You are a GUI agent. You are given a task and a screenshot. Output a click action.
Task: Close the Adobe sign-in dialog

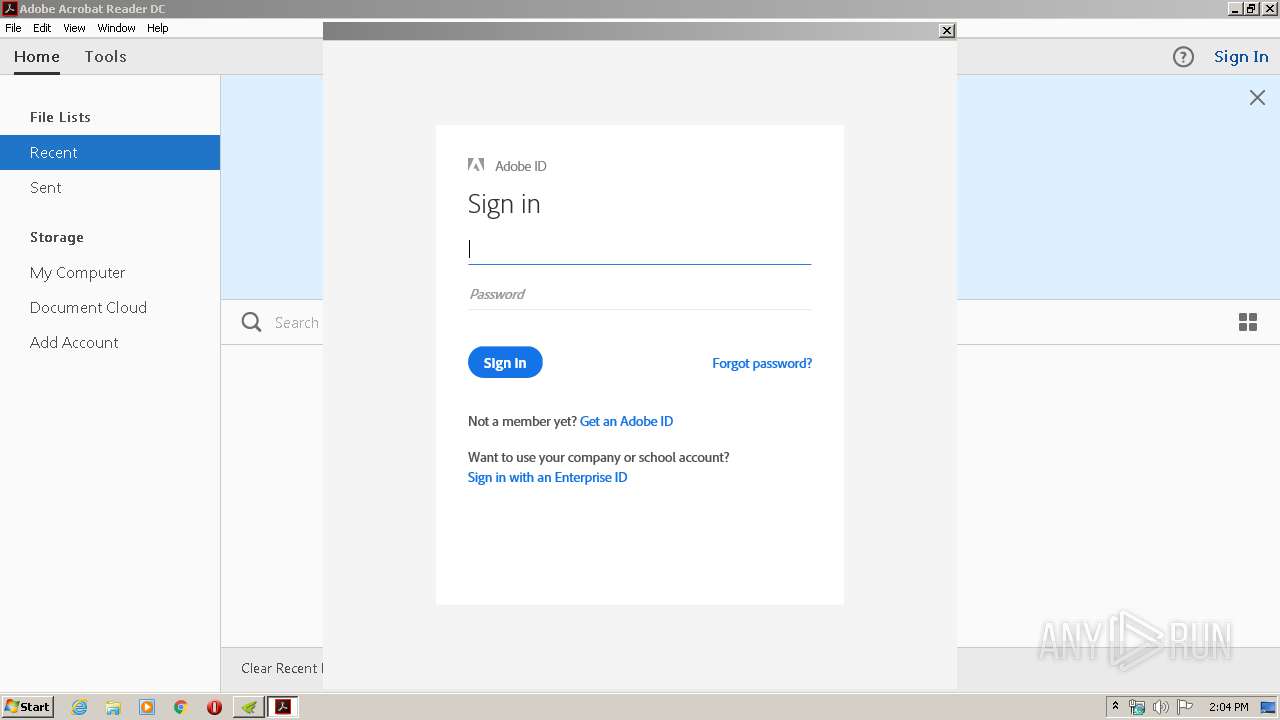[946, 31]
